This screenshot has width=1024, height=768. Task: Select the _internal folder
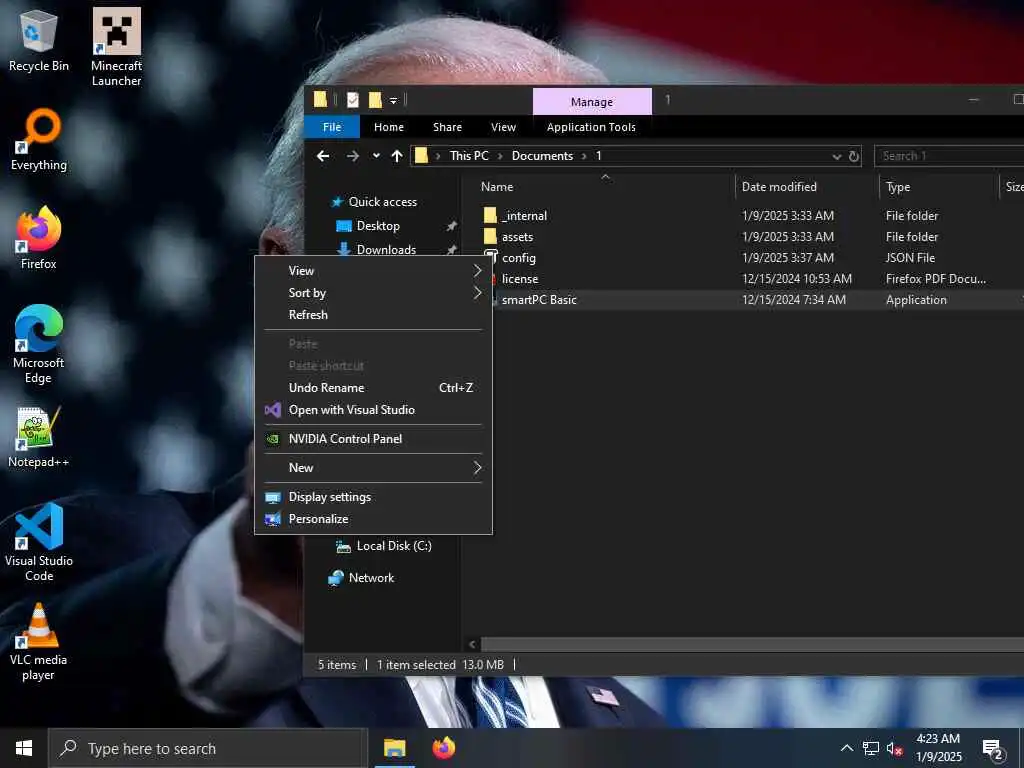pyautogui.click(x=524, y=216)
